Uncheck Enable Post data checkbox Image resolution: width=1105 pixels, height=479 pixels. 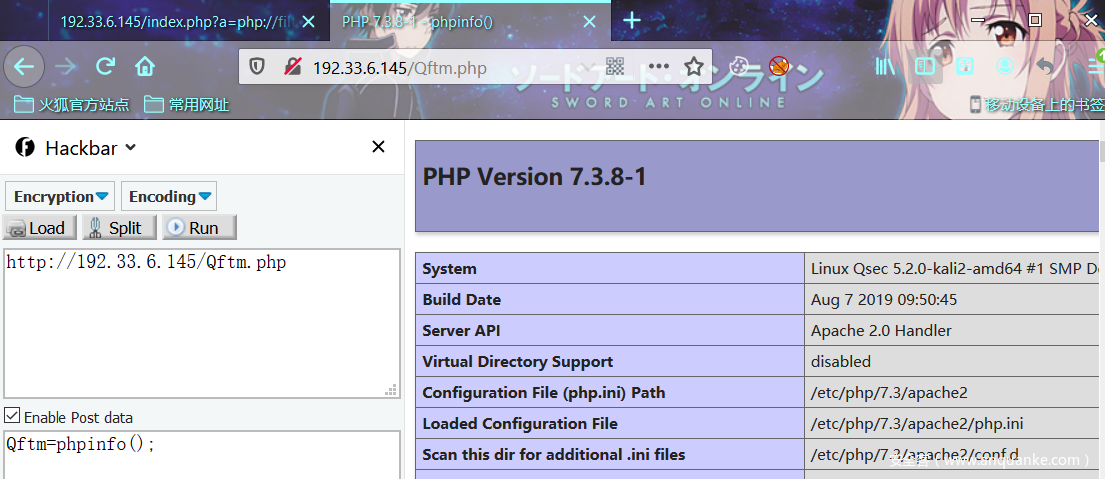tap(12, 416)
